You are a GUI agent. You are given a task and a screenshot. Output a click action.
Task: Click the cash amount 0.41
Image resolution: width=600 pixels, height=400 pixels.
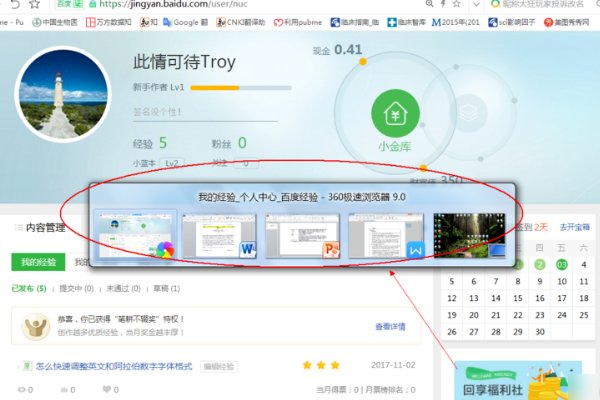click(x=348, y=49)
